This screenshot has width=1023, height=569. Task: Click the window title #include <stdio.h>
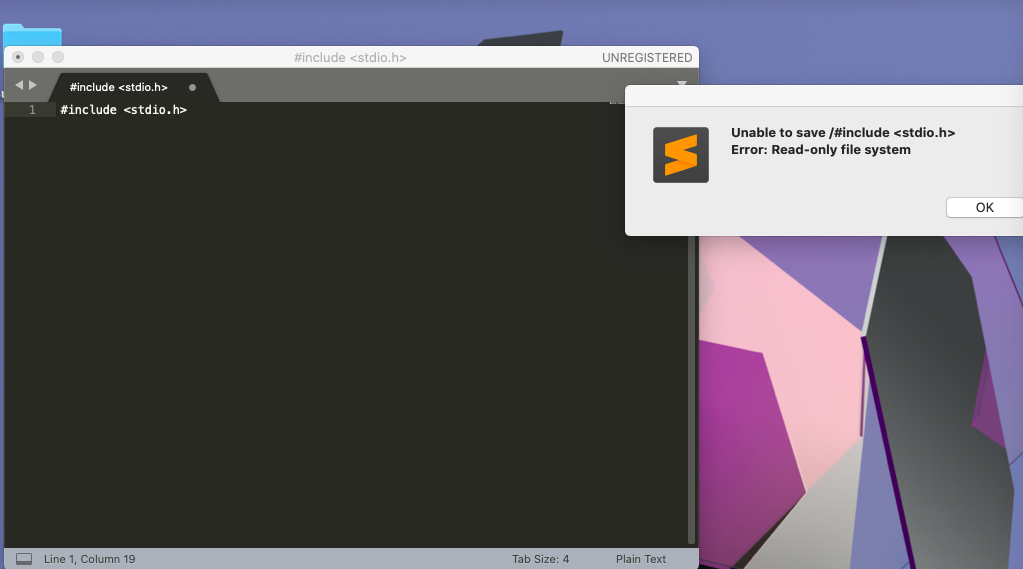350,58
